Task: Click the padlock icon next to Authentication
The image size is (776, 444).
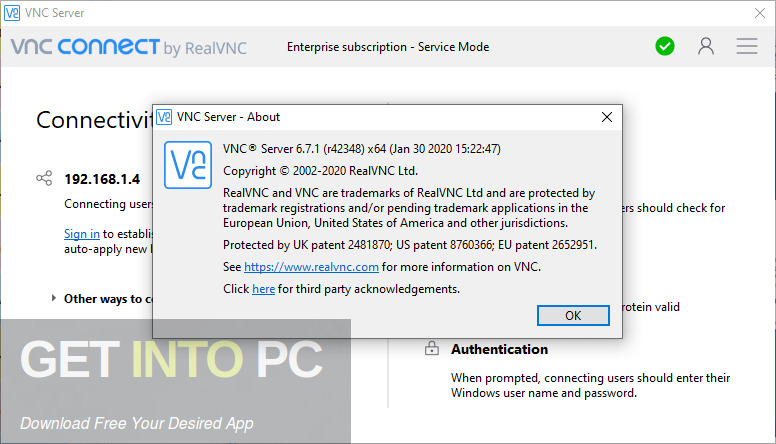Action: pyautogui.click(x=432, y=348)
